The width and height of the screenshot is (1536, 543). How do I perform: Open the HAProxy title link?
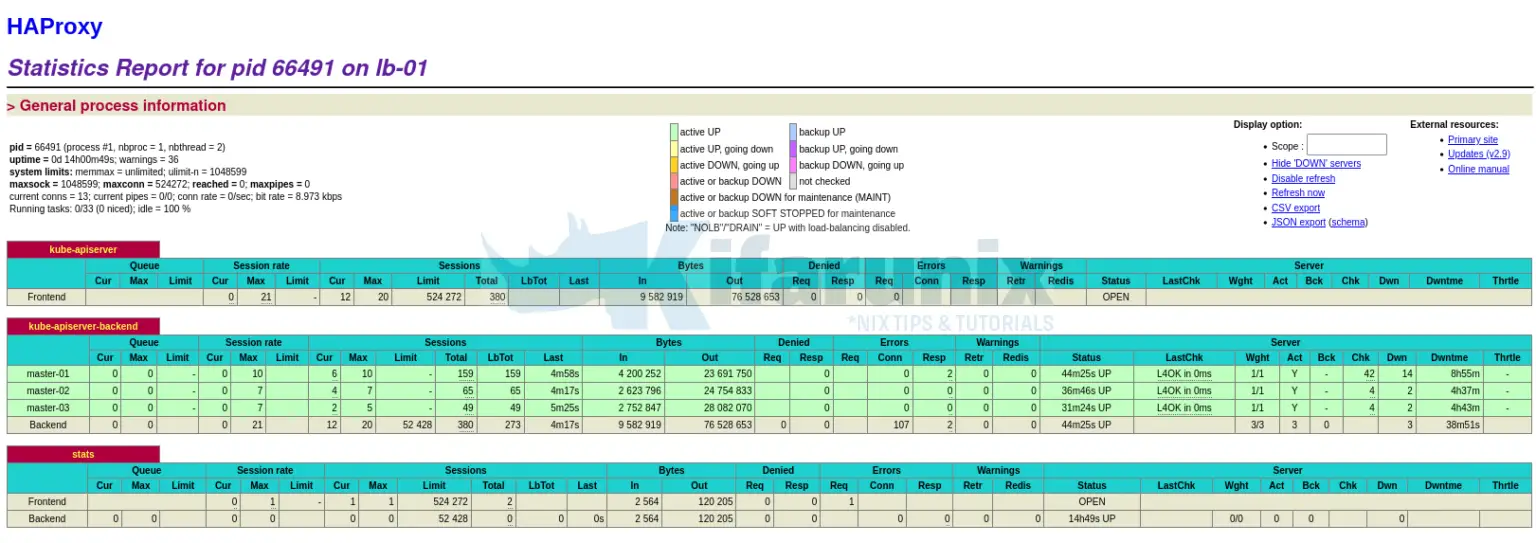[54, 27]
